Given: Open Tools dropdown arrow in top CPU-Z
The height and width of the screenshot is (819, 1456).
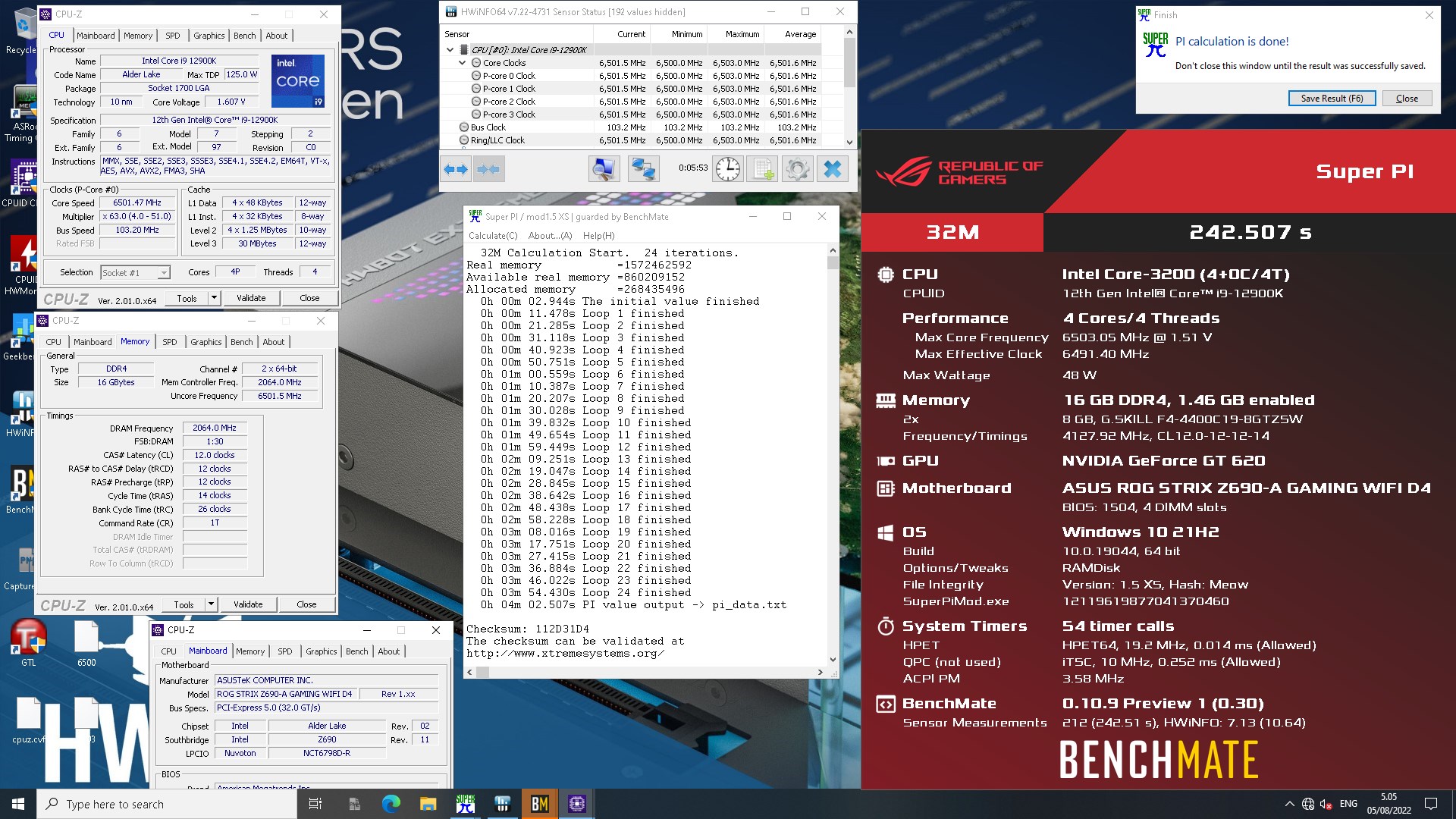Looking at the screenshot, I should (x=214, y=298).
